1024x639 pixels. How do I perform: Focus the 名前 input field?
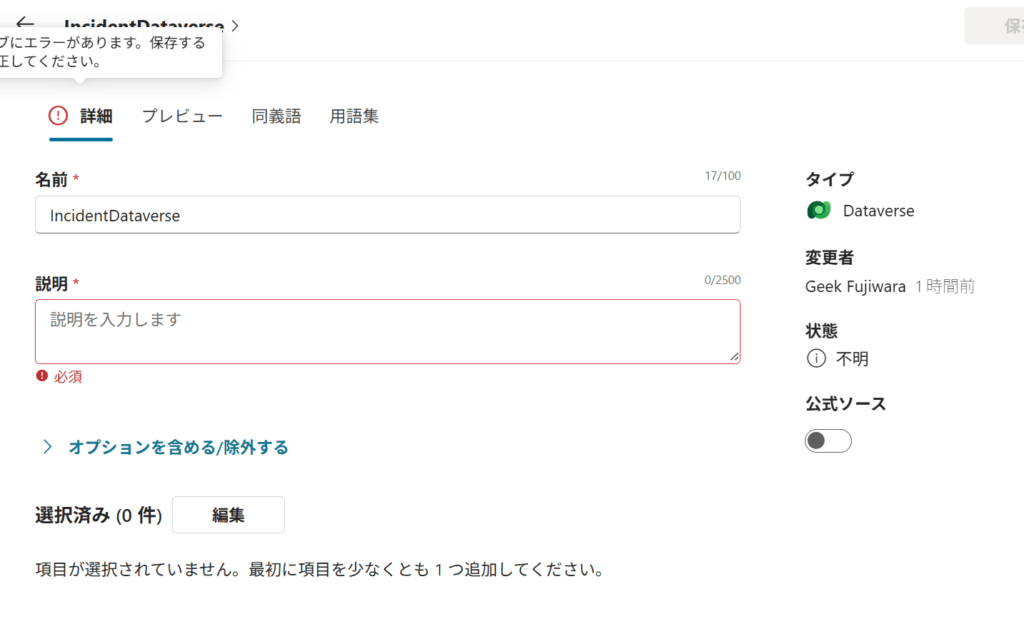(387, 215)
